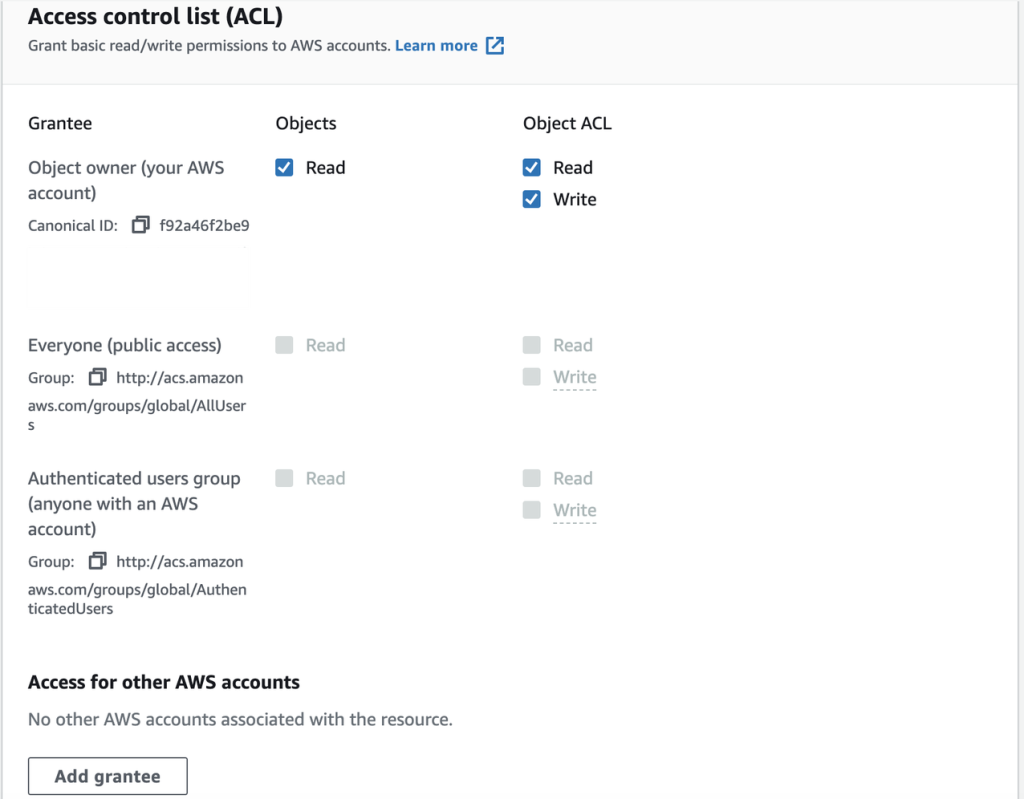The image size is (1024, 799).
Task: Enable Object ACL Write for Authenticated users
Action: [x=531, y=510]
